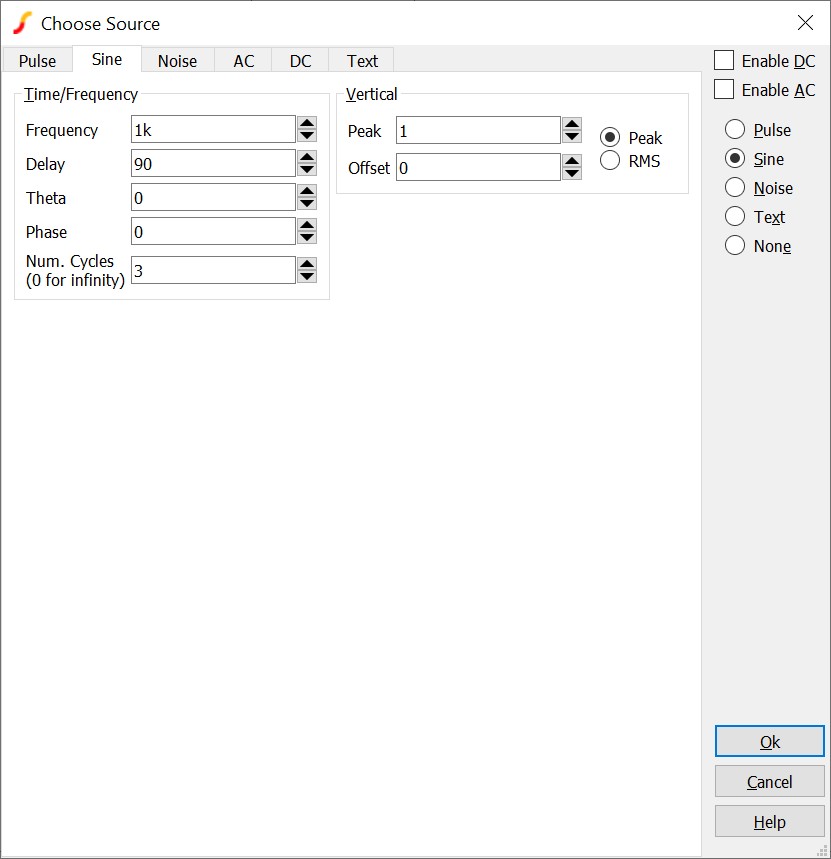Raise the Peak value with up arrow
The image size is (831, 859).
[x=572, y=124]
